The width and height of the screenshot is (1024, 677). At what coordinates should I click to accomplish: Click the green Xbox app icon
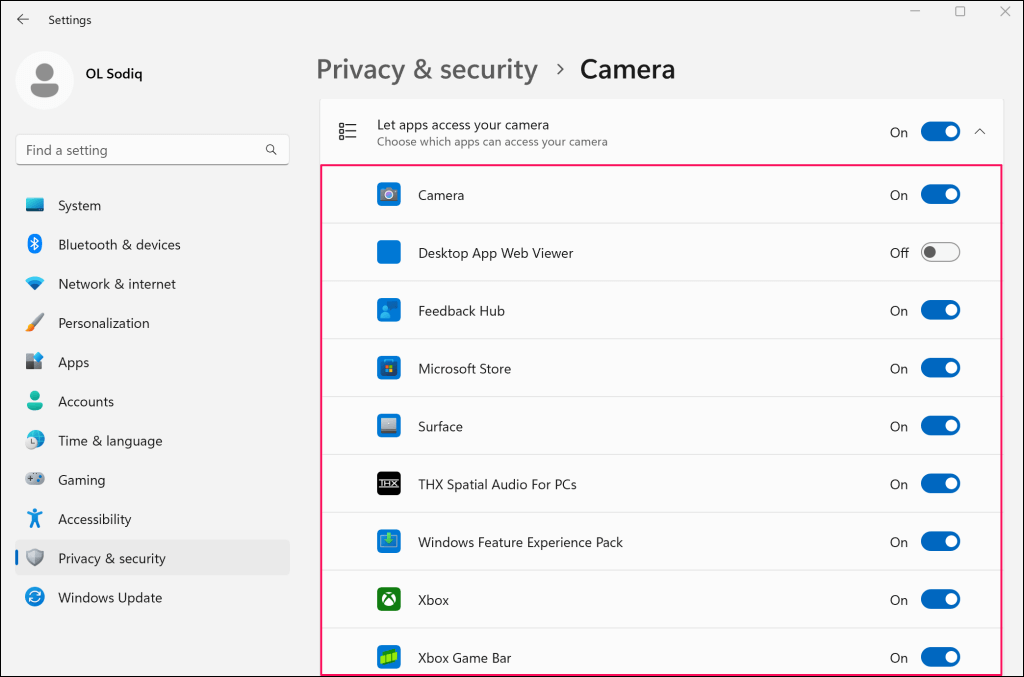(x=389, y=600)
